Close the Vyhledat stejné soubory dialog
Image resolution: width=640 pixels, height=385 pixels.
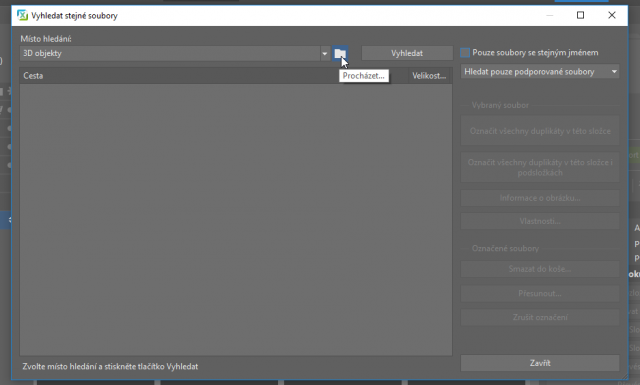(x=611, y=16)
